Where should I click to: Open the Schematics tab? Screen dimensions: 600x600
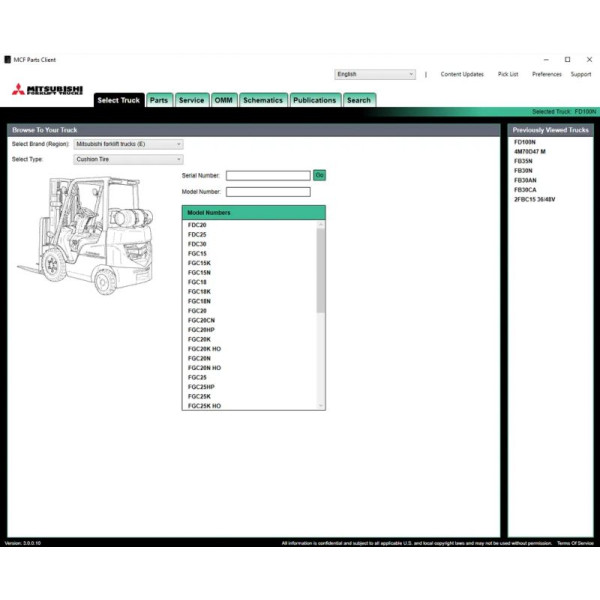(x=263, y=100)
